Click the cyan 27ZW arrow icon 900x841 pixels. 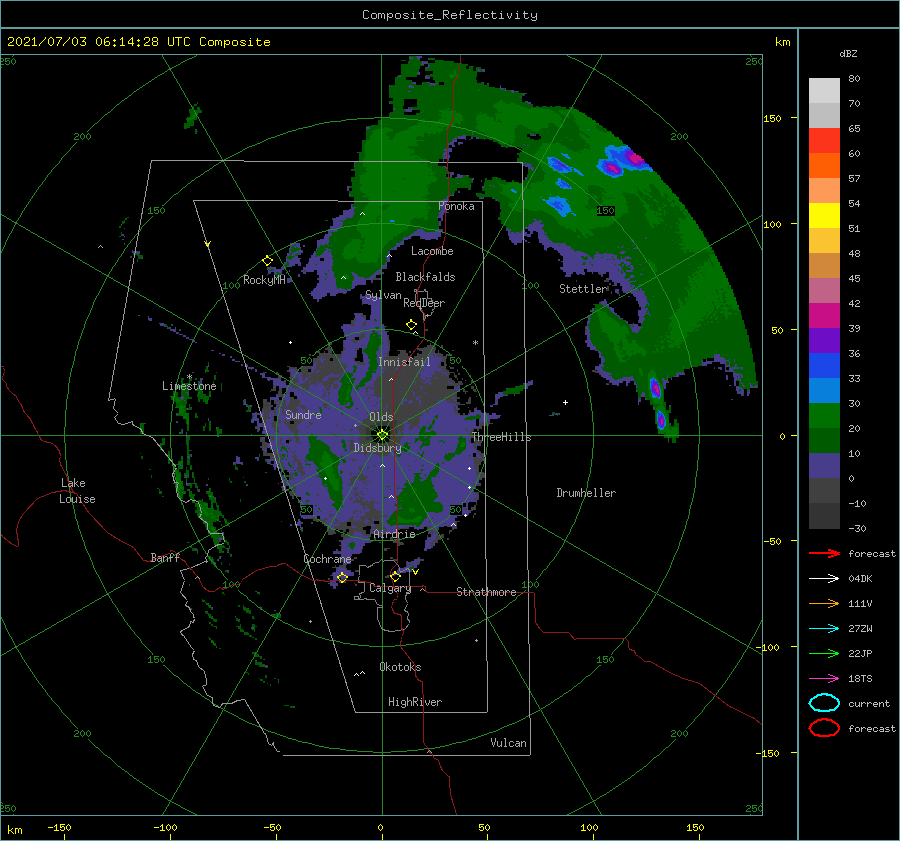pos(824,629)
